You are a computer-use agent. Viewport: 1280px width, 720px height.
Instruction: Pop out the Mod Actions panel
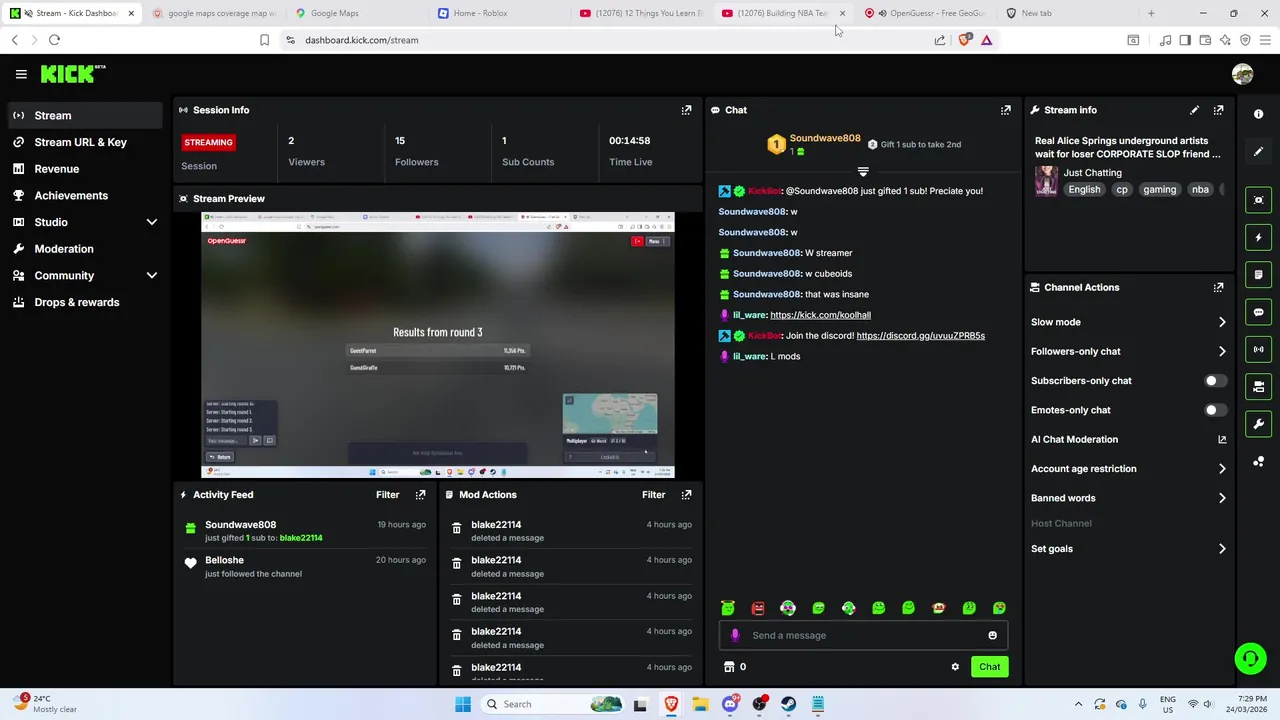click(x=686, y=495)
